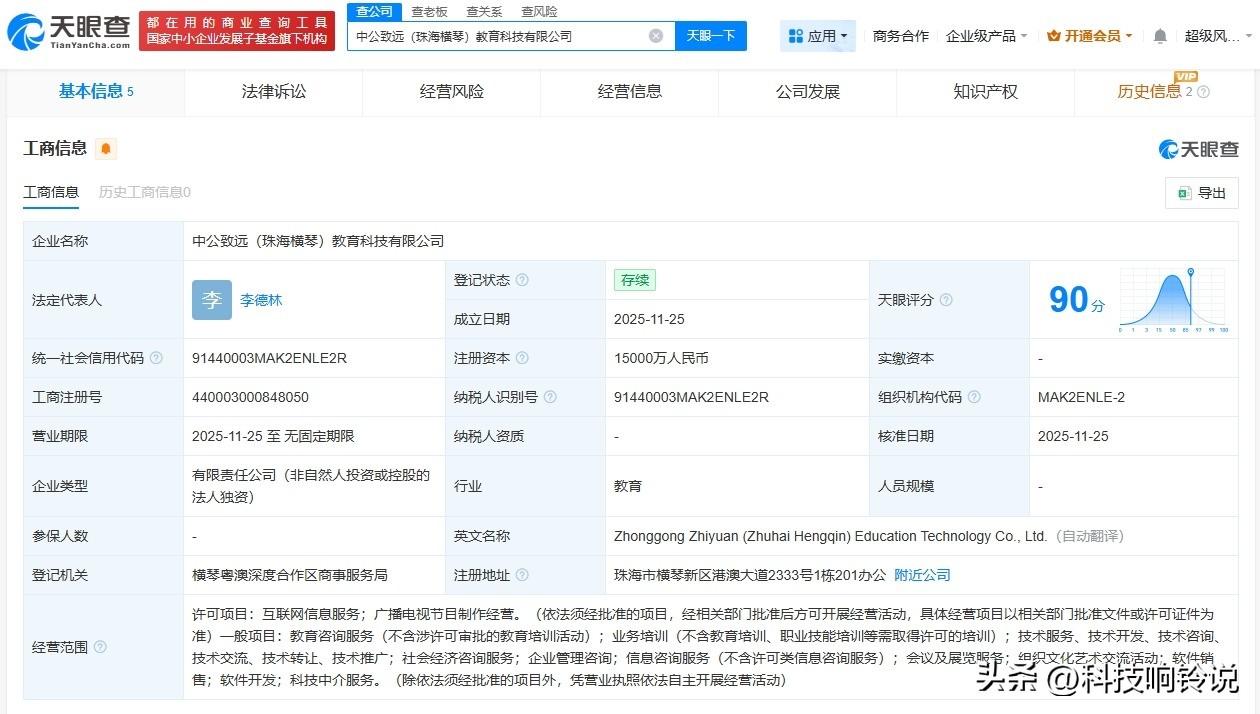Click the 天眼一下 search button
The image size is (1260, 714).
point(711,36)
